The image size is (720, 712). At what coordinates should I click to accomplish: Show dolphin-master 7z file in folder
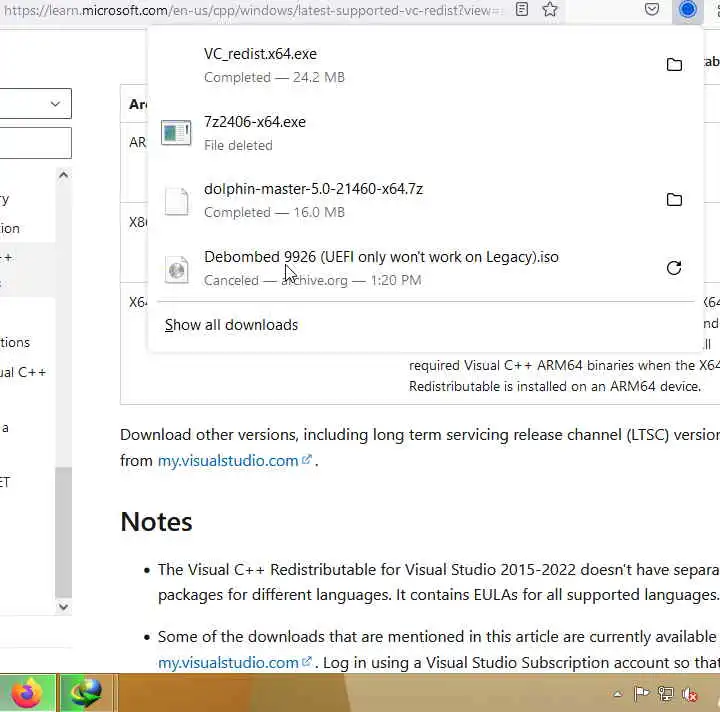click(674, 200)
